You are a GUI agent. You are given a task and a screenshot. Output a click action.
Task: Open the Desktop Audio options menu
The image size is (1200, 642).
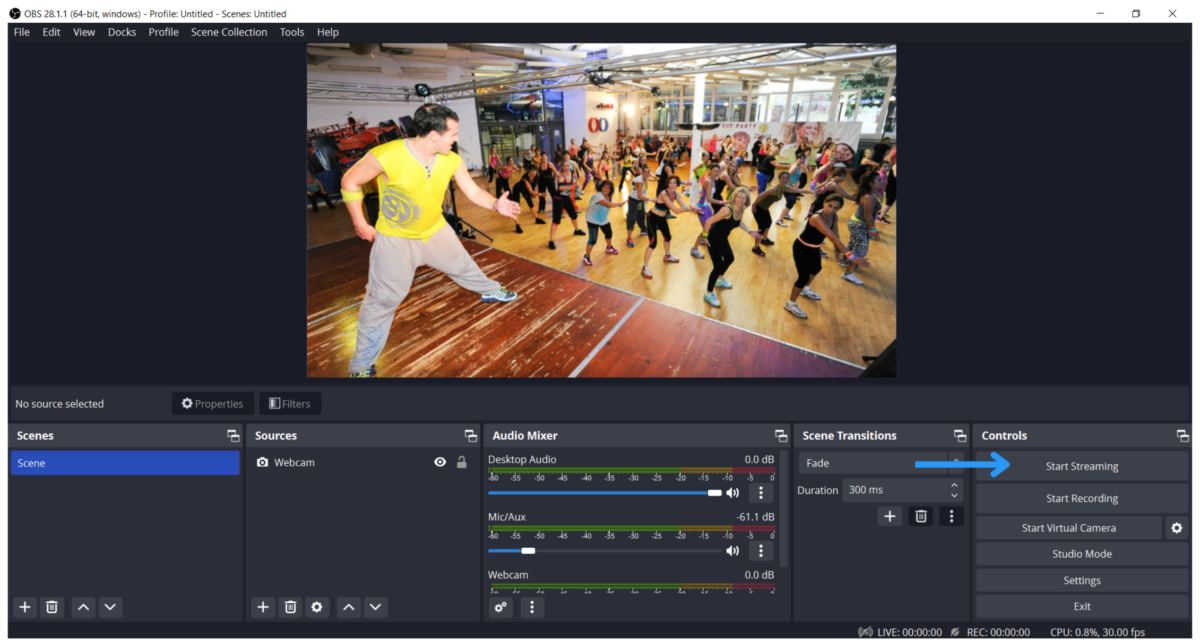(x=761, y=491)
